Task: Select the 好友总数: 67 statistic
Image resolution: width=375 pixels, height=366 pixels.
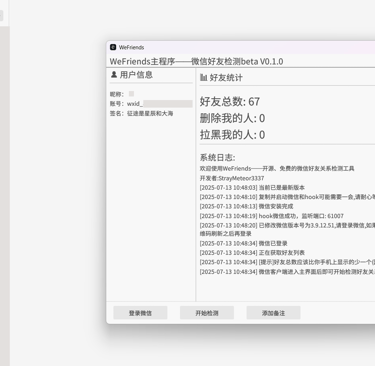Action: click(230, 102)
